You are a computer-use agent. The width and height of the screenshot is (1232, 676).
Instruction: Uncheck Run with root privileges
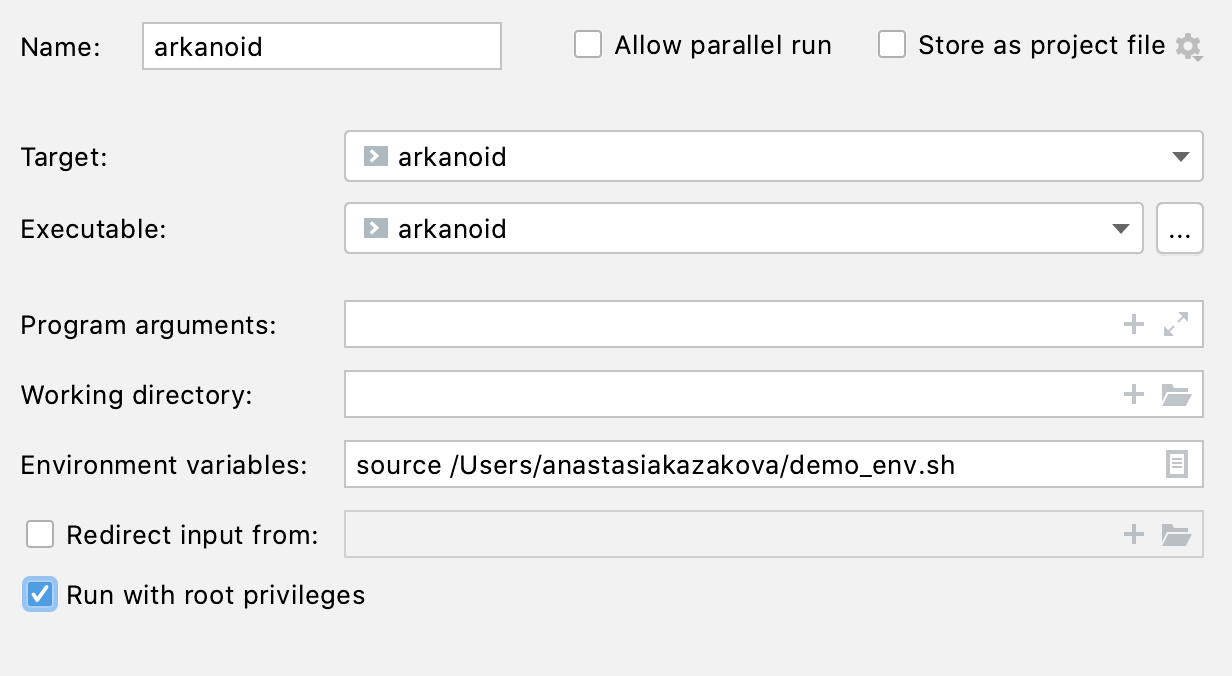[40, 595]
